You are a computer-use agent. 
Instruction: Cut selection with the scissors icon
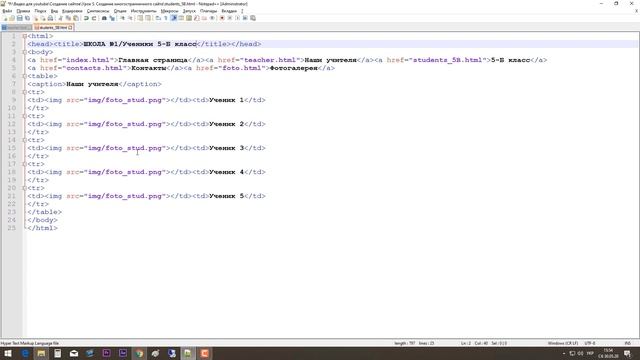tap(60, 18)
